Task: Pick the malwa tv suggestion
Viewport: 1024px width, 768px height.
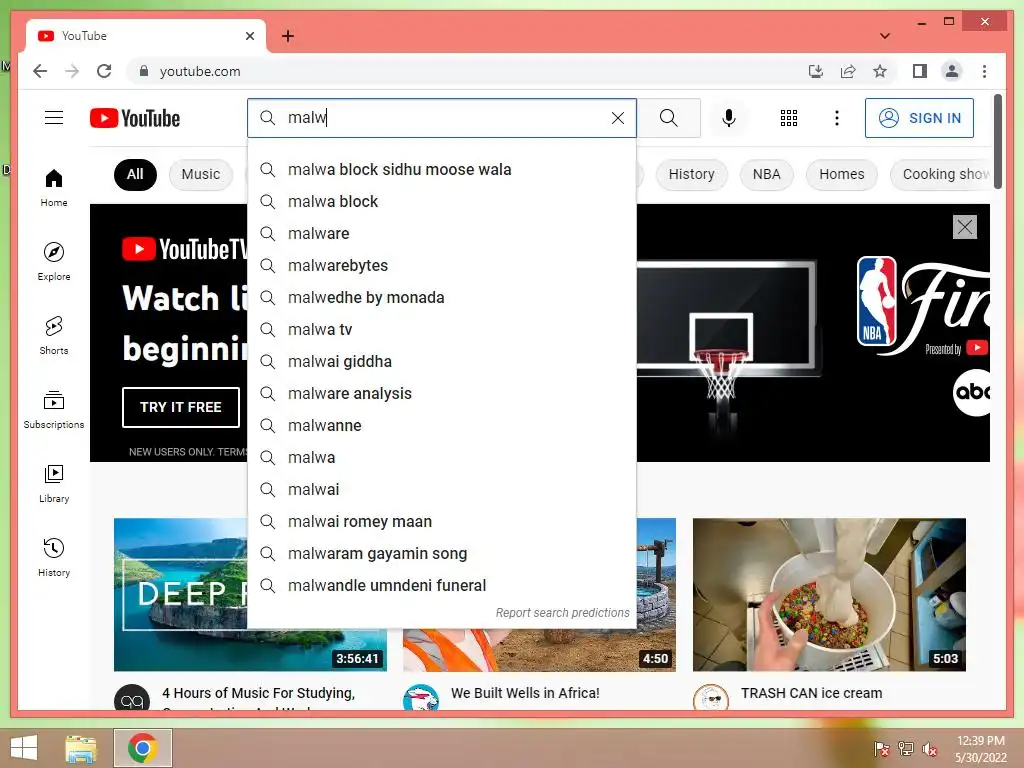Action: click(442, 330)
